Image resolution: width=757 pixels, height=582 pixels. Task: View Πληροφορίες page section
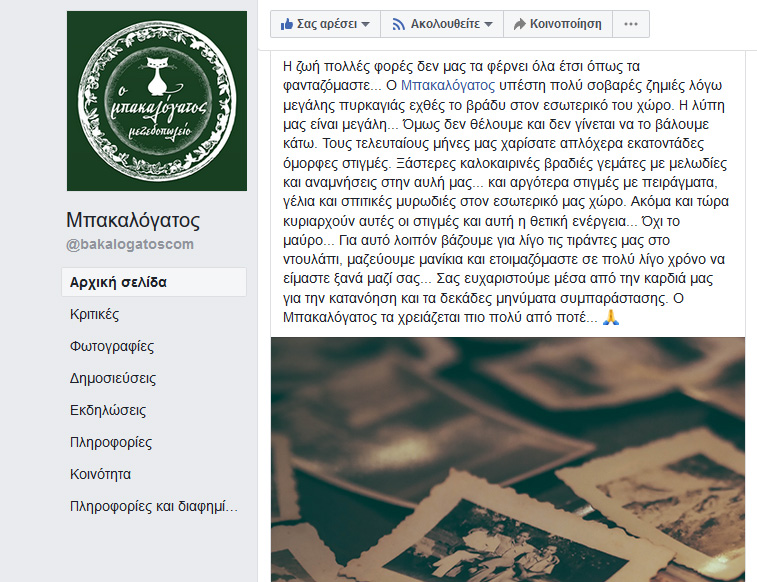point(111,442)
